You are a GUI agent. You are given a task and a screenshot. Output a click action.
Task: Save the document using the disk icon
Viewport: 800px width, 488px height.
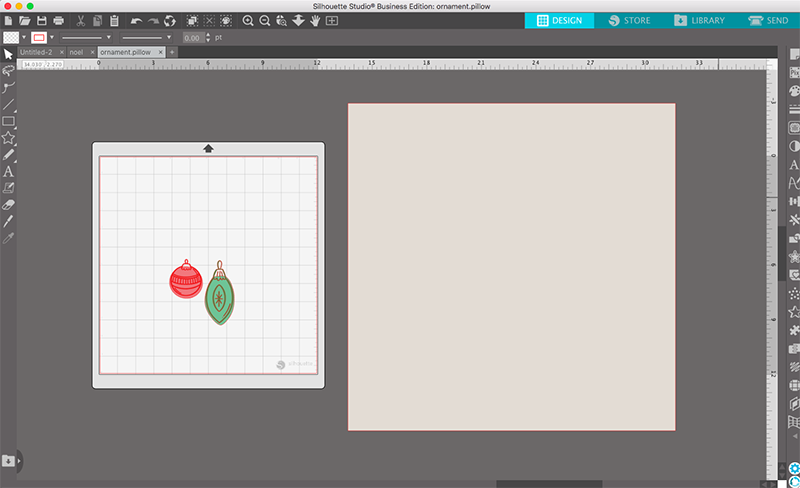click(x=42, y=21)
